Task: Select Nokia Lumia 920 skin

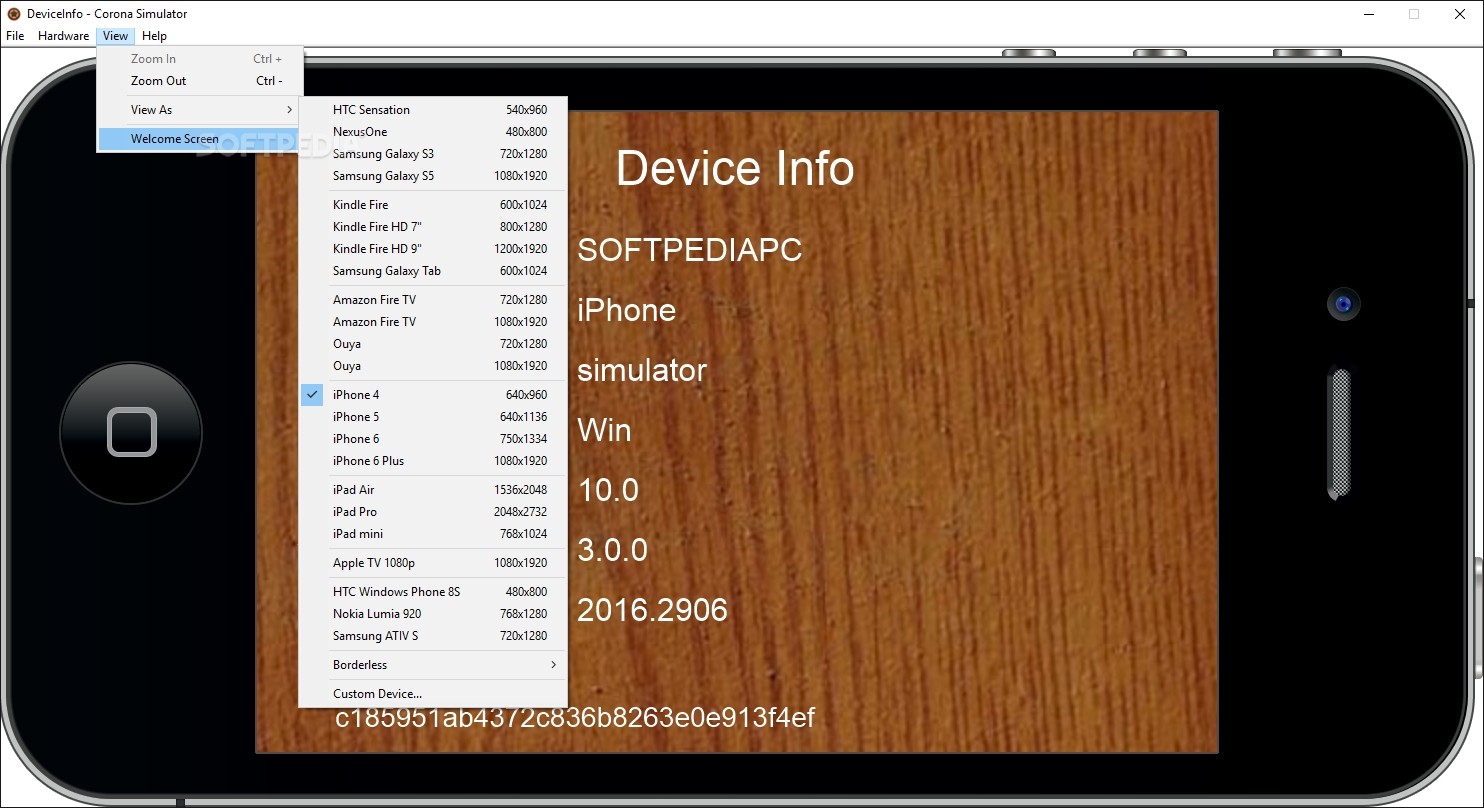Action: coord(433,614)
